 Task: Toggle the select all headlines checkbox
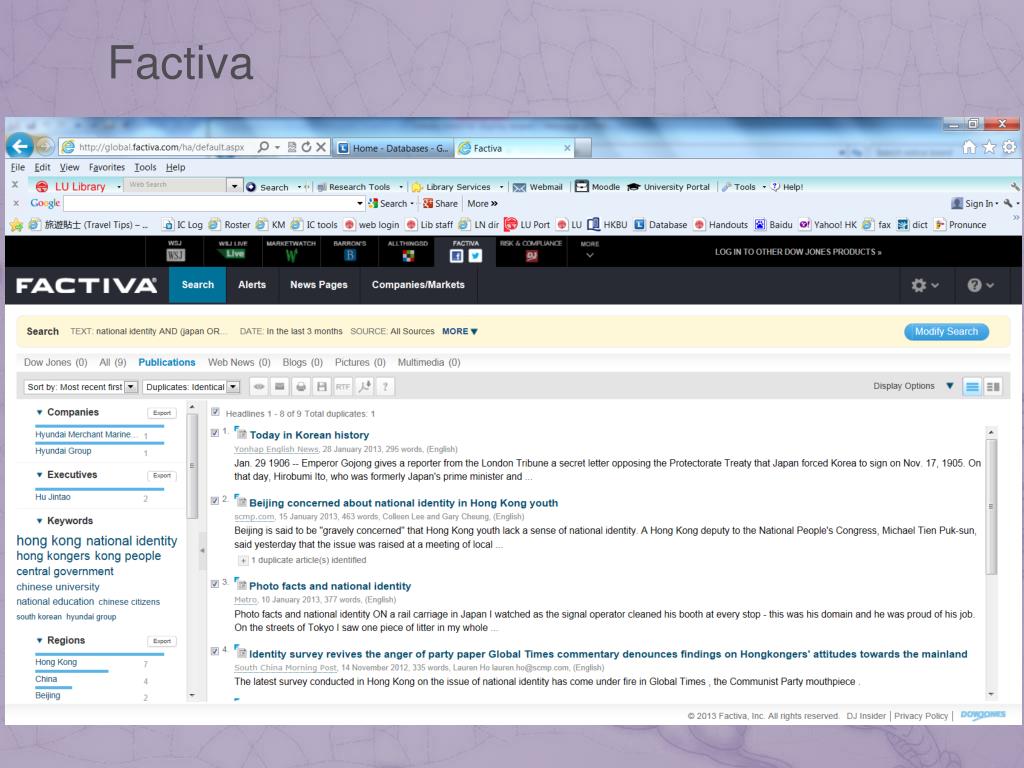click(215, 412)
